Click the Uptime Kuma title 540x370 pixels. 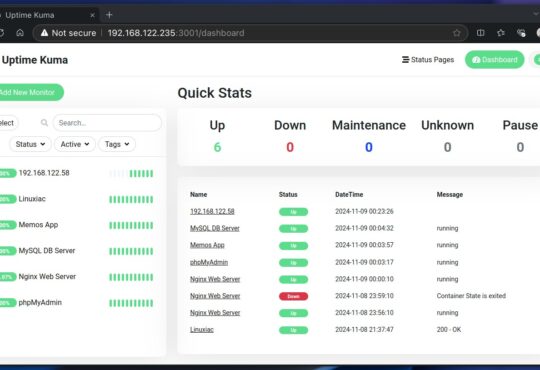point(35,60)
